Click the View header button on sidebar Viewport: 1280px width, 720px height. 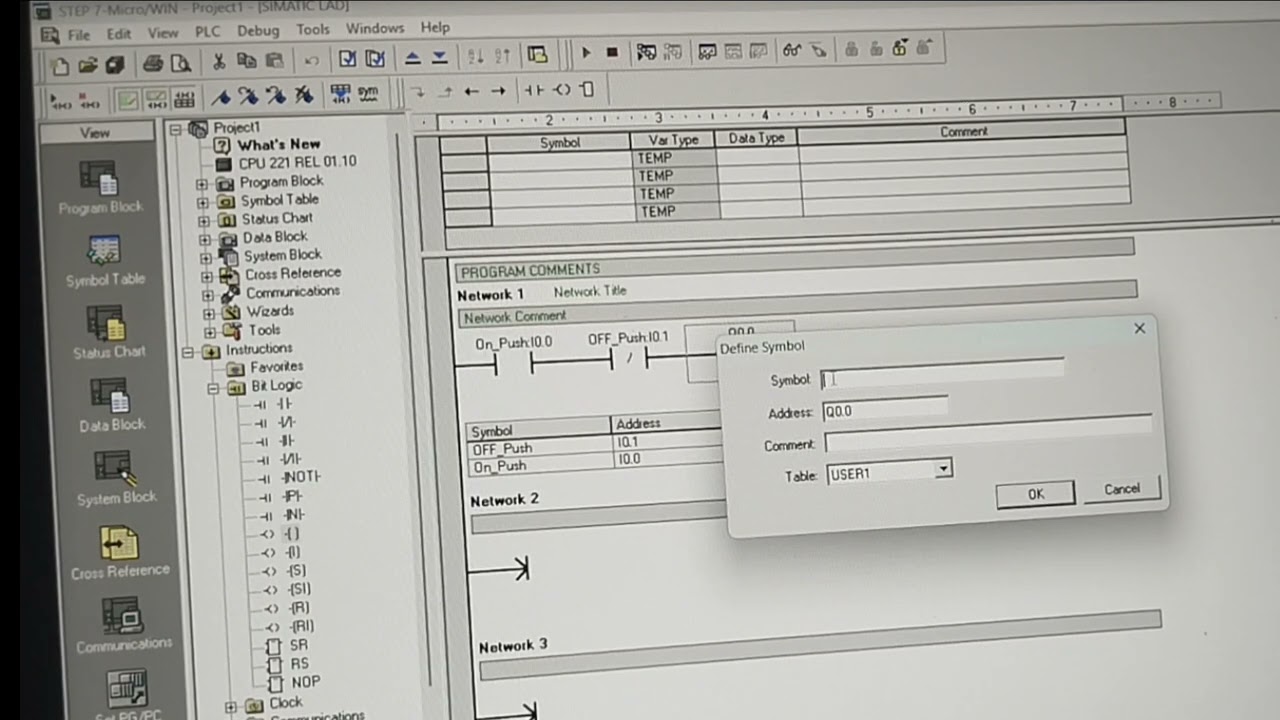[x=95, y=132]
